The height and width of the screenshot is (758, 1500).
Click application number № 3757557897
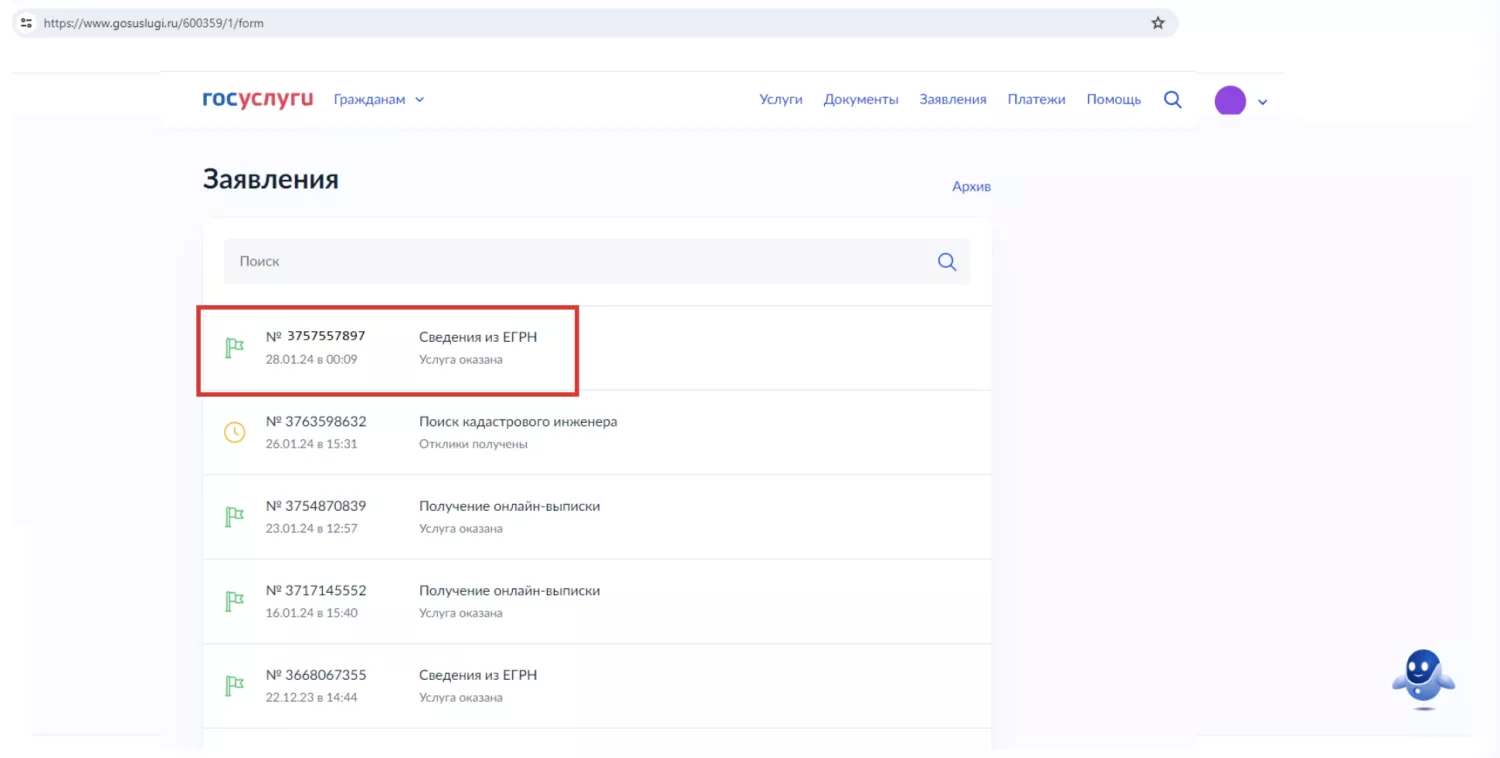pos(316,337)
